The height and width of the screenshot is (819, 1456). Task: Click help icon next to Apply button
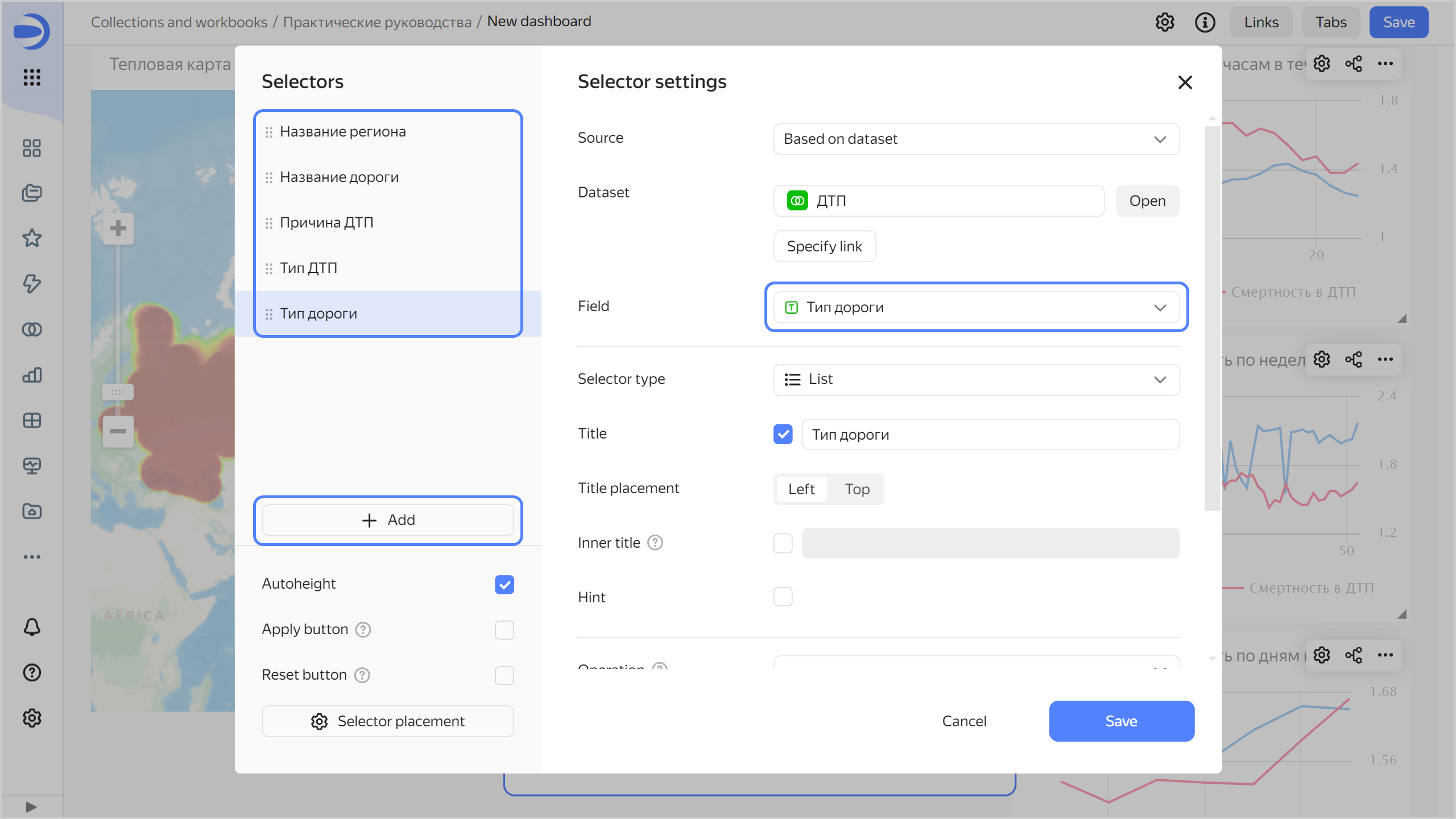click(x=363, y=630)
